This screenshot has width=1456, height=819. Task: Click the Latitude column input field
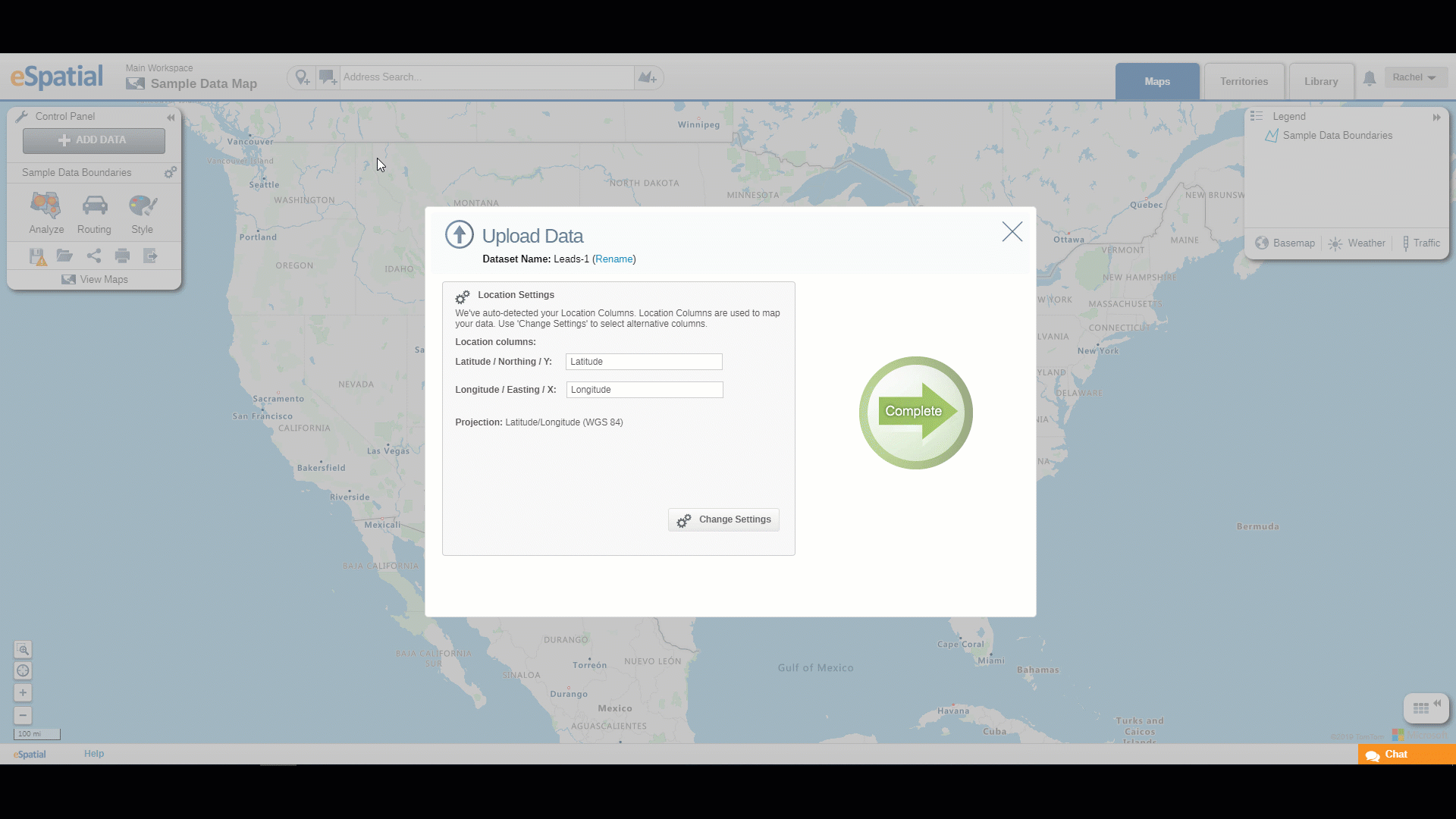(644, 362)
